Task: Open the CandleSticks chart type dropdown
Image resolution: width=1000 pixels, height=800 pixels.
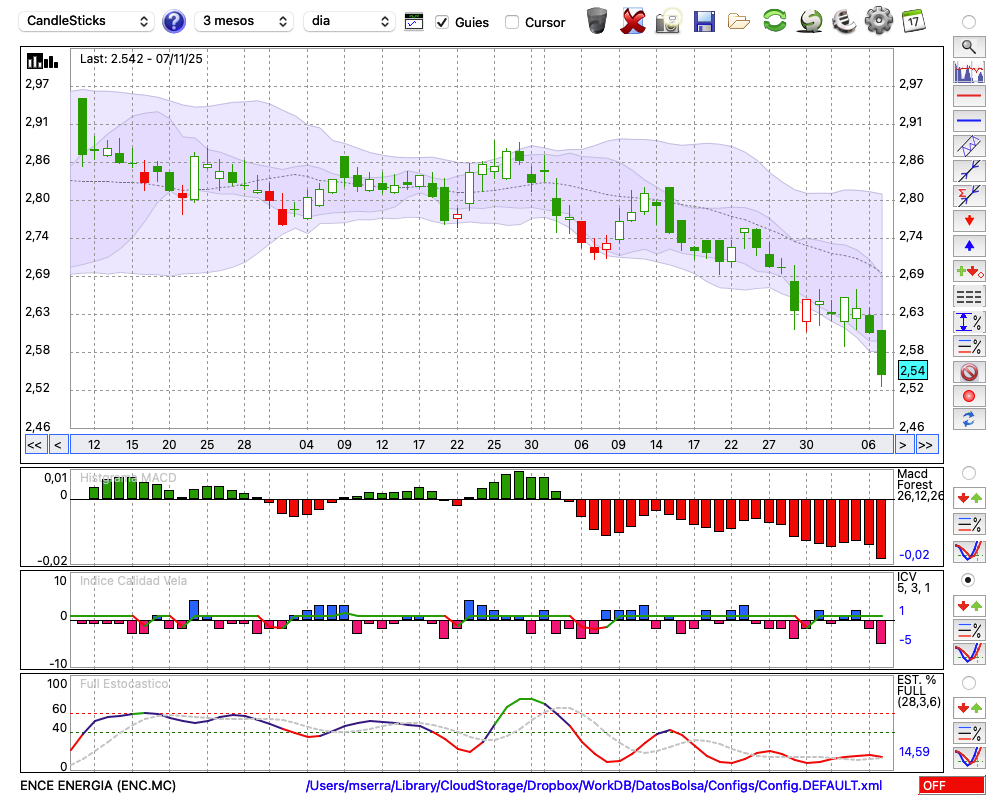Action: (88, 21)
